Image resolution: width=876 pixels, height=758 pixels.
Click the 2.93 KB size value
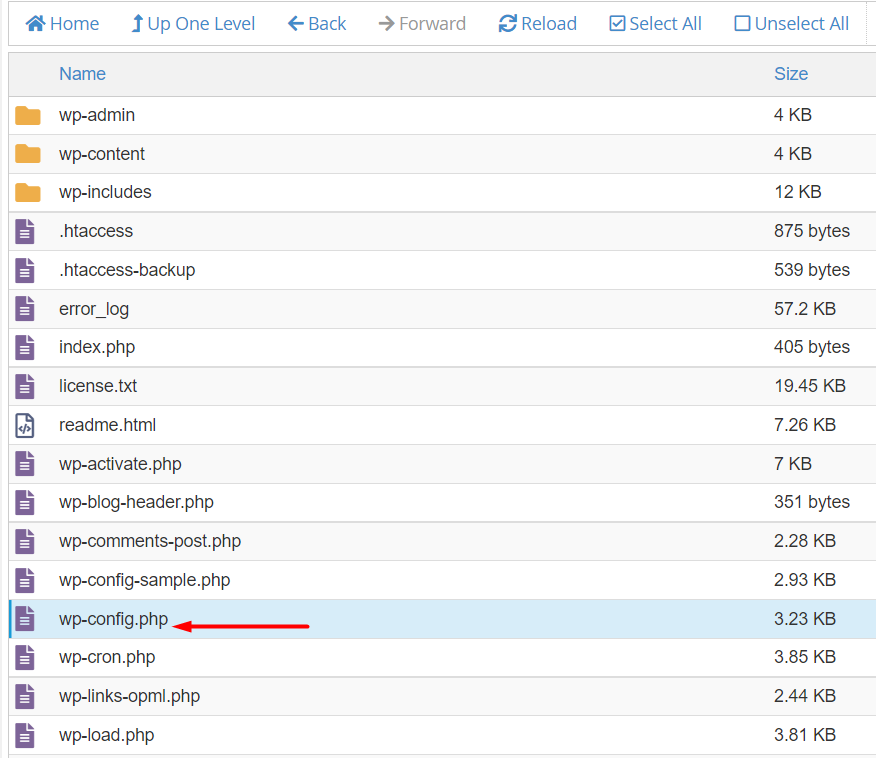coord(804,580)
